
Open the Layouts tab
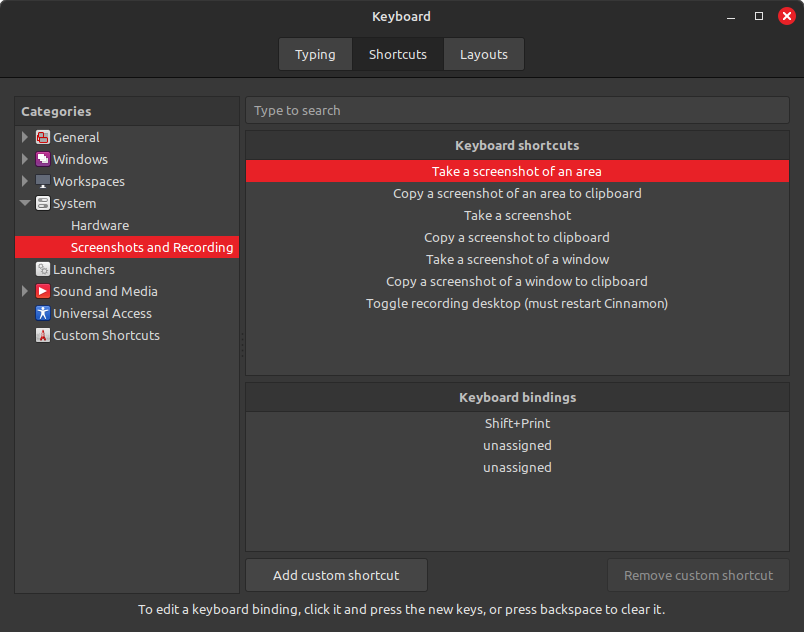pos(484,54)
